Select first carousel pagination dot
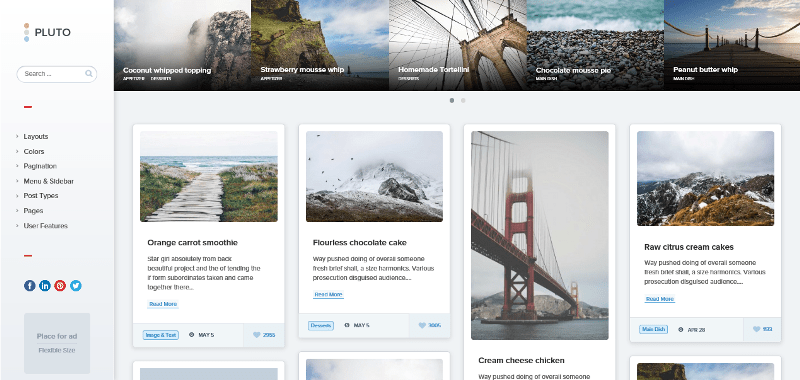Screen dimensions: 800x380 (452, 100)
